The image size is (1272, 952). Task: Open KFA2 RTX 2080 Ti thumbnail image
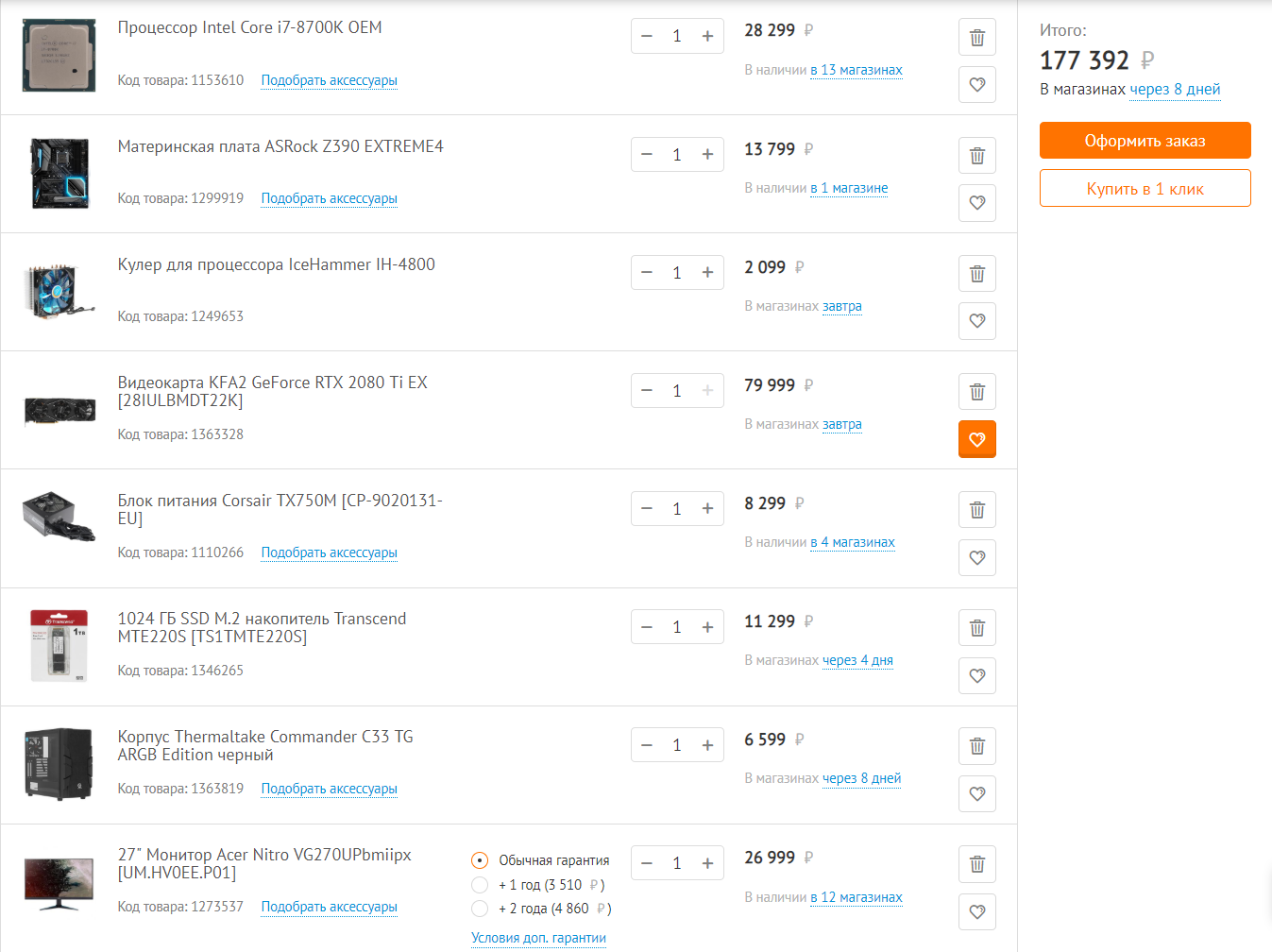tap(59, 411)
